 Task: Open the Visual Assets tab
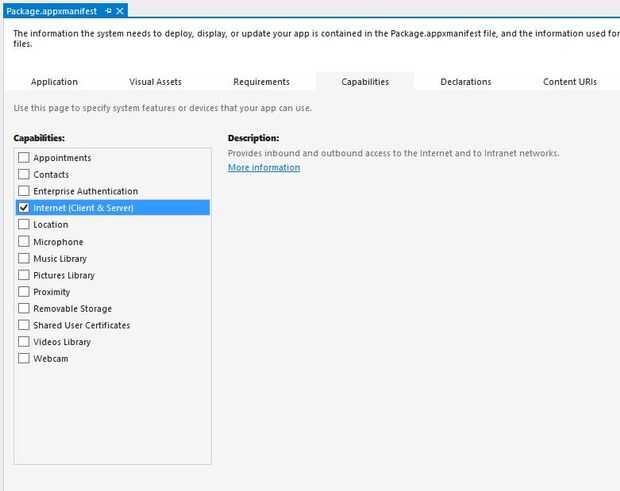pyautogui.click(x=155, y=82)
